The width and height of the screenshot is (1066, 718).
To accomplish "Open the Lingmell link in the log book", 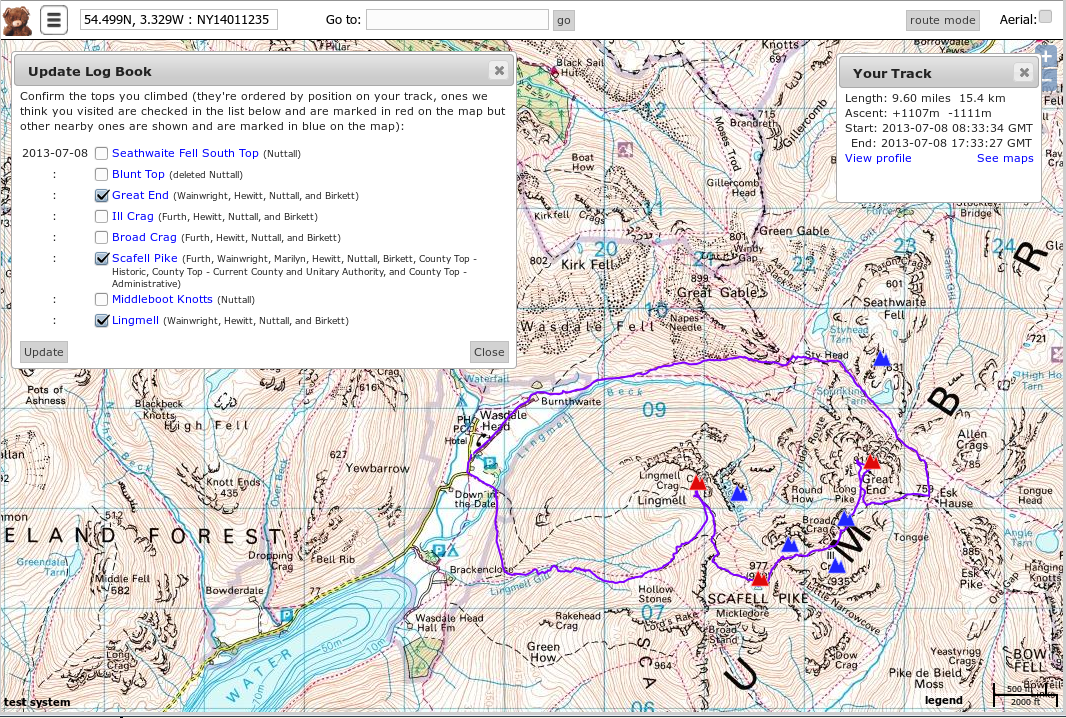I will 135,320.
